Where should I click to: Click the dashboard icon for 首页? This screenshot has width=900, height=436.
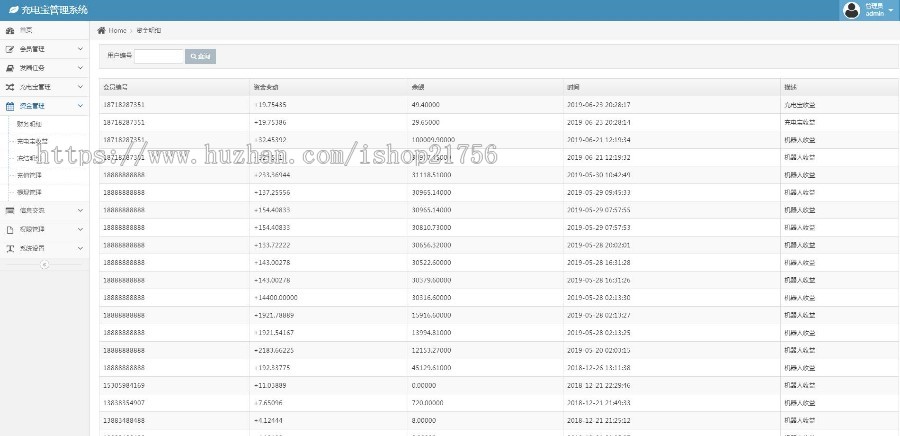coord(10,30)
